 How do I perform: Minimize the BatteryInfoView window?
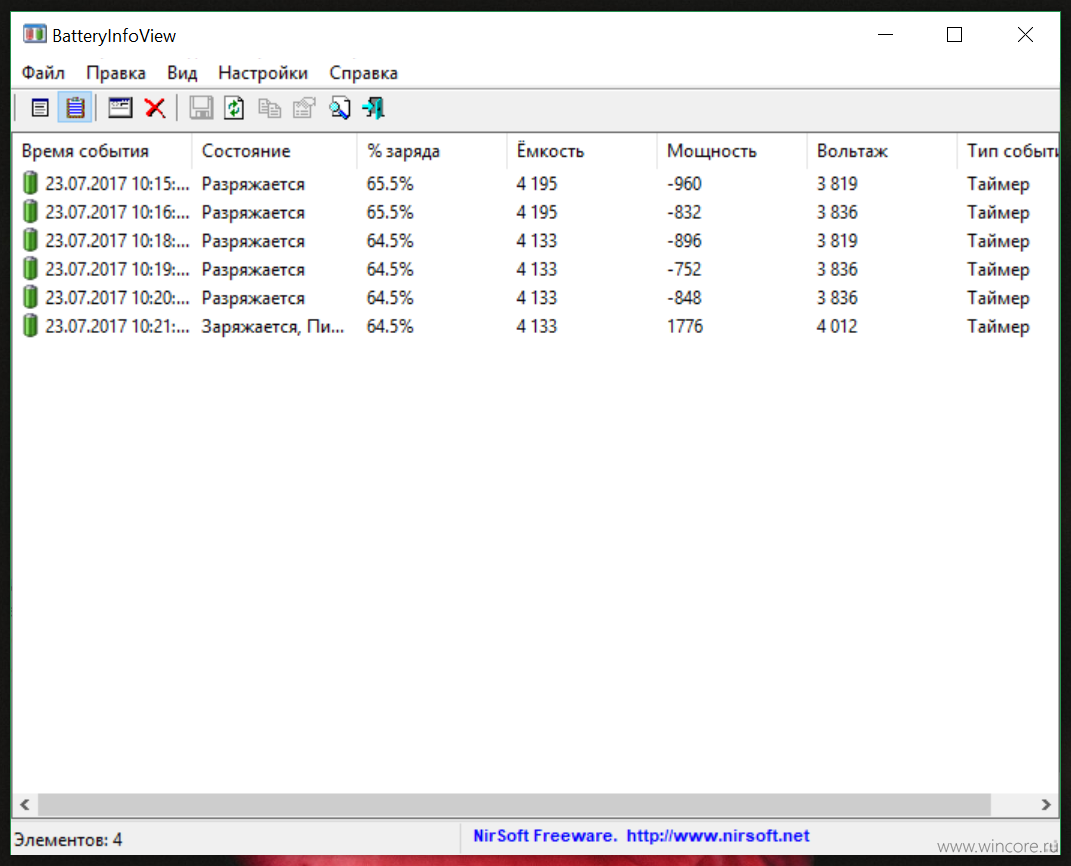(x=885, y=34)
